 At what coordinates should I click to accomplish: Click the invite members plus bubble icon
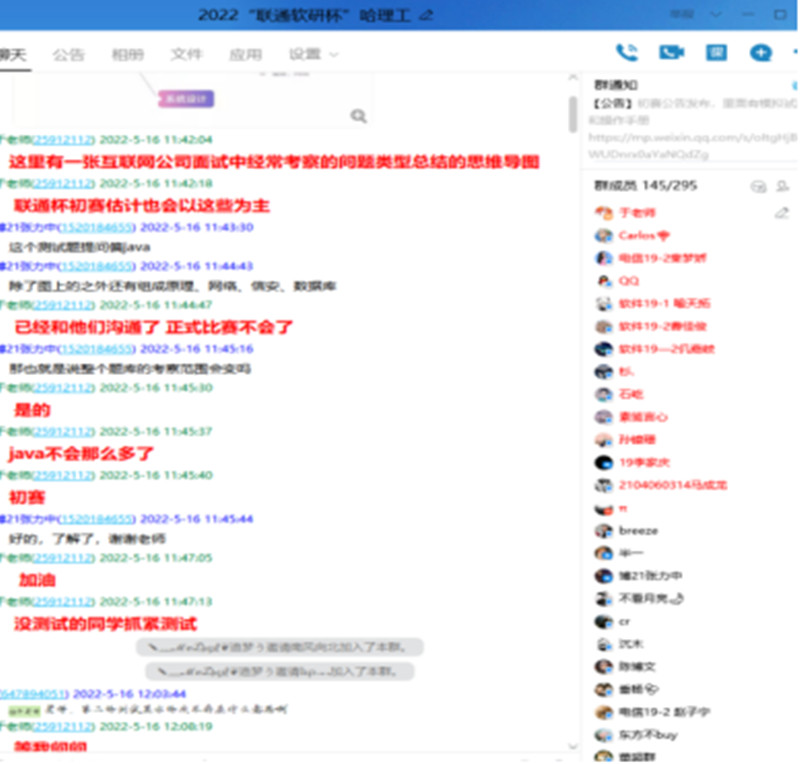[x=760, y=53]
